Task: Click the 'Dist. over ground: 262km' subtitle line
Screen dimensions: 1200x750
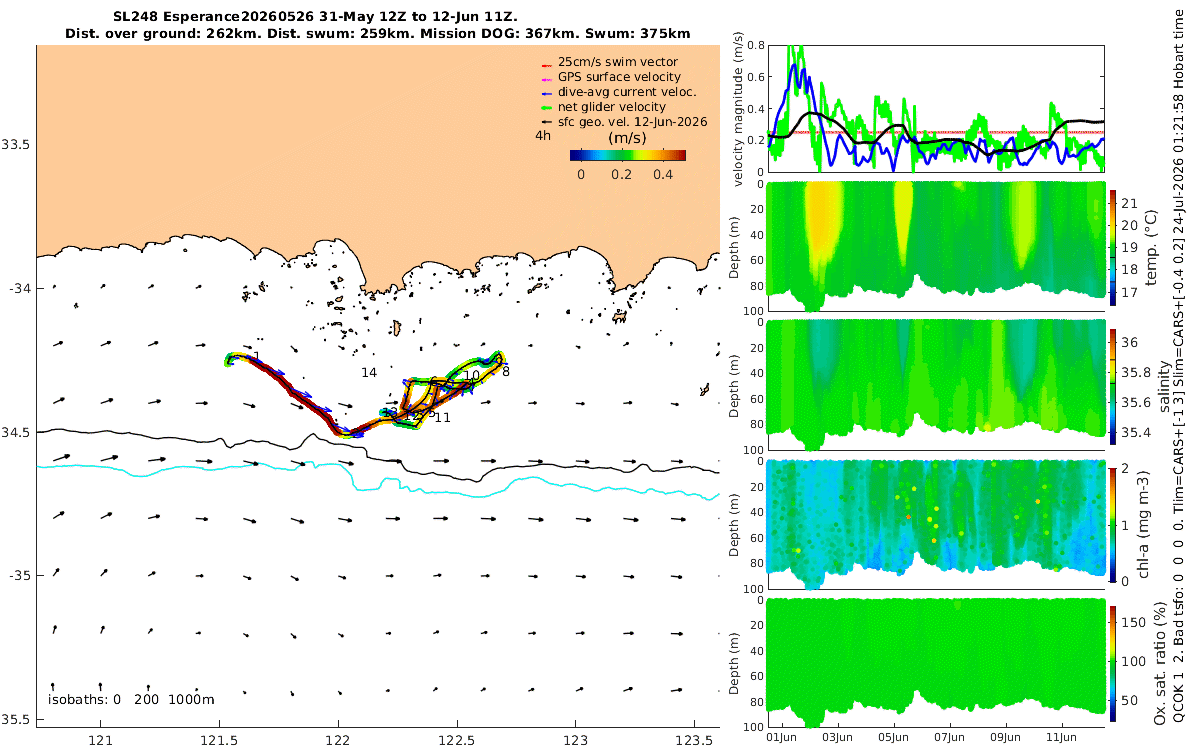Action: pyautogui.click(x=377, y=34)
